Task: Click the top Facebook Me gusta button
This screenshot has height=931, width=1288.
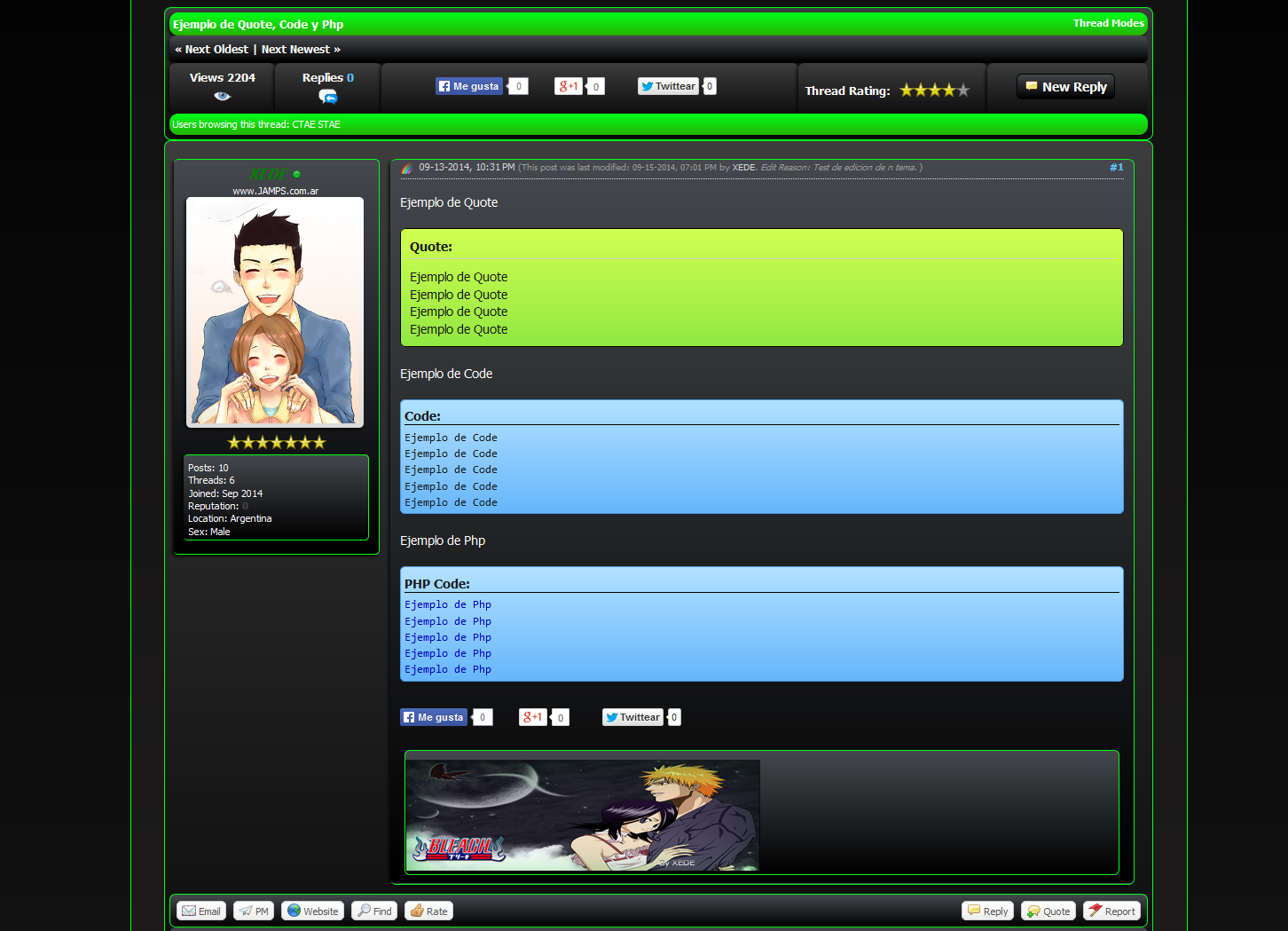Action: pos(469,86)
